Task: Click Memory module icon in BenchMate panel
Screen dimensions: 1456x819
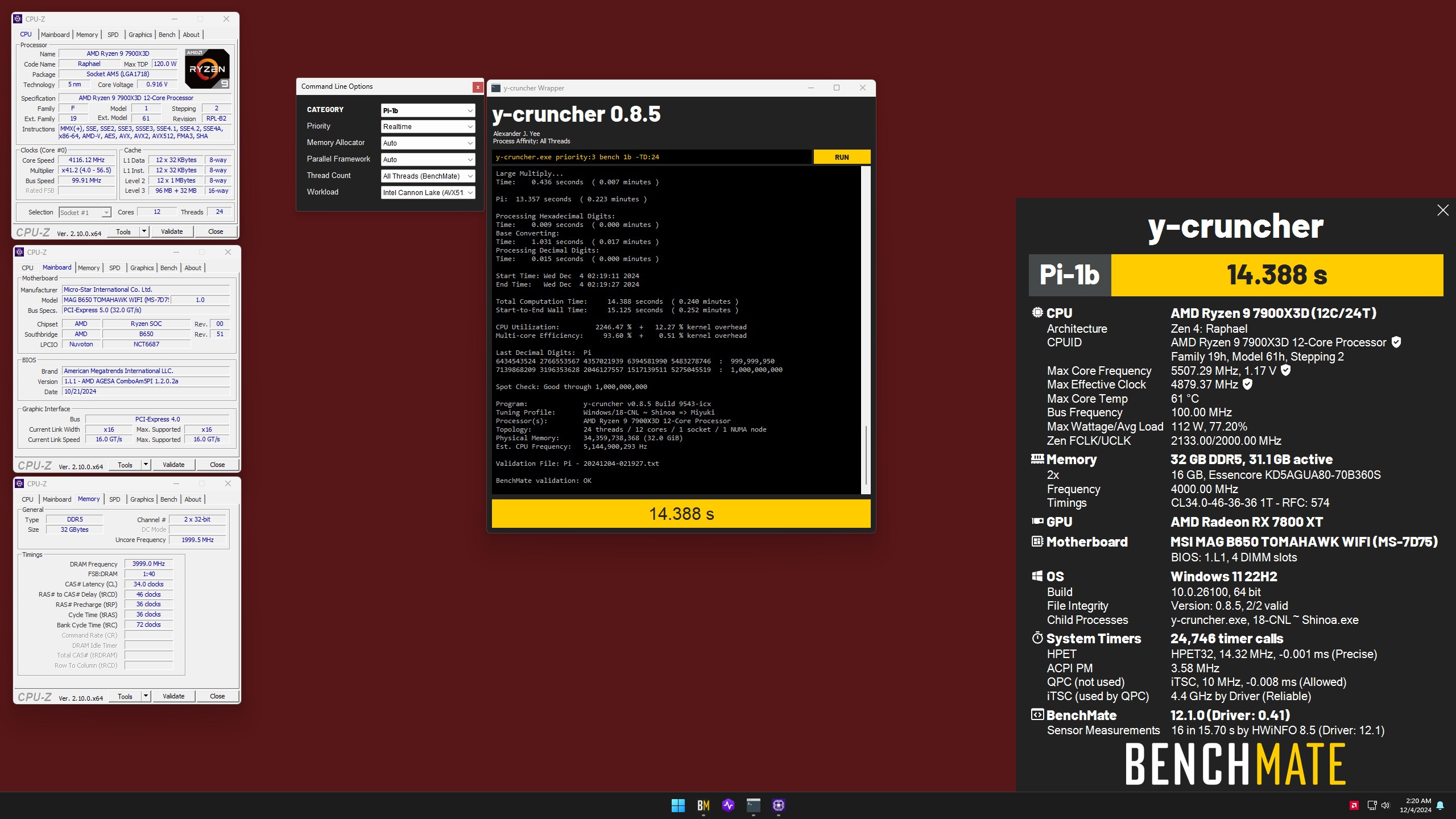Action: tap(1037, 458)
